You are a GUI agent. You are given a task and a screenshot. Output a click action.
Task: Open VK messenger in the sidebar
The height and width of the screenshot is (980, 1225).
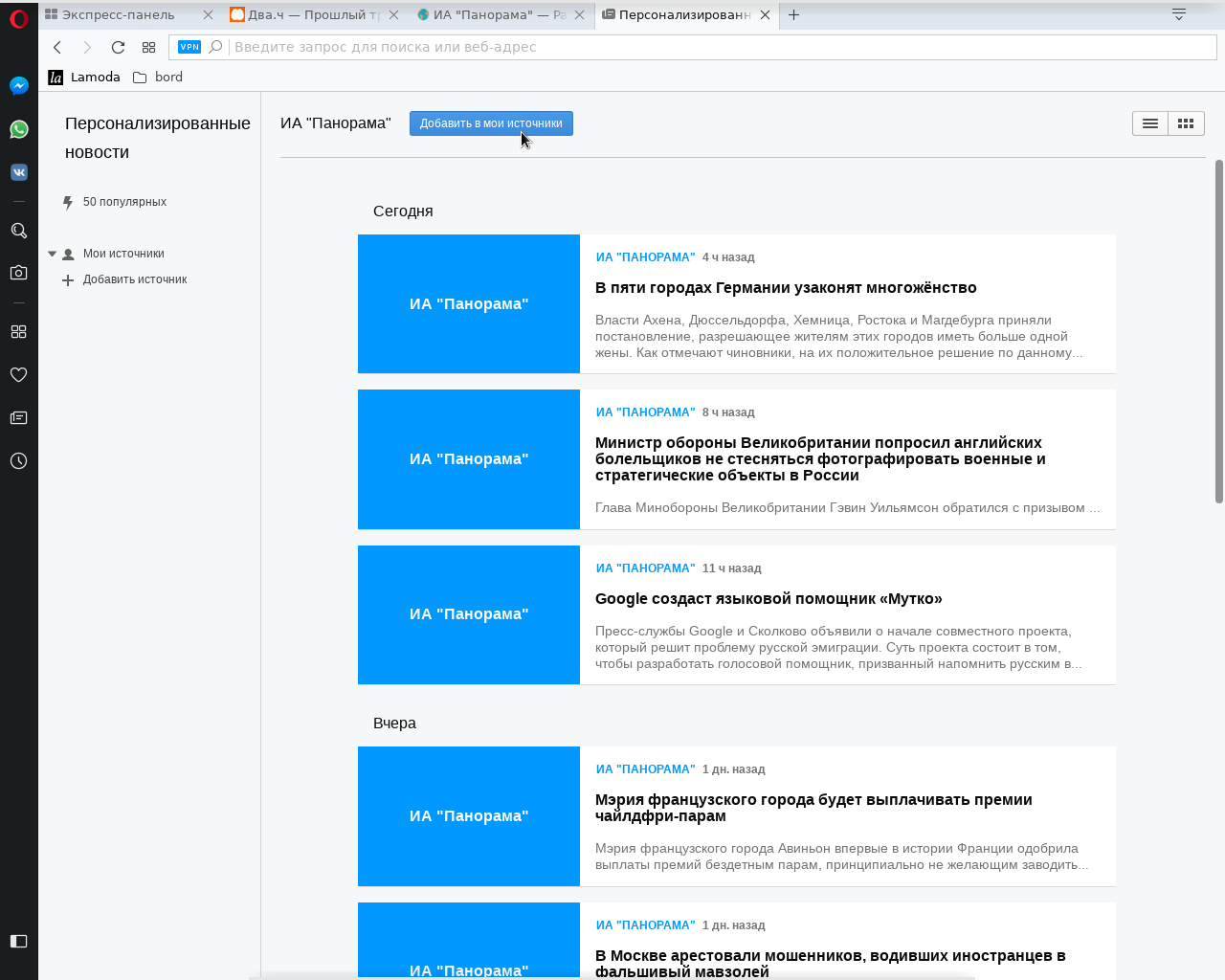[19, 172]
